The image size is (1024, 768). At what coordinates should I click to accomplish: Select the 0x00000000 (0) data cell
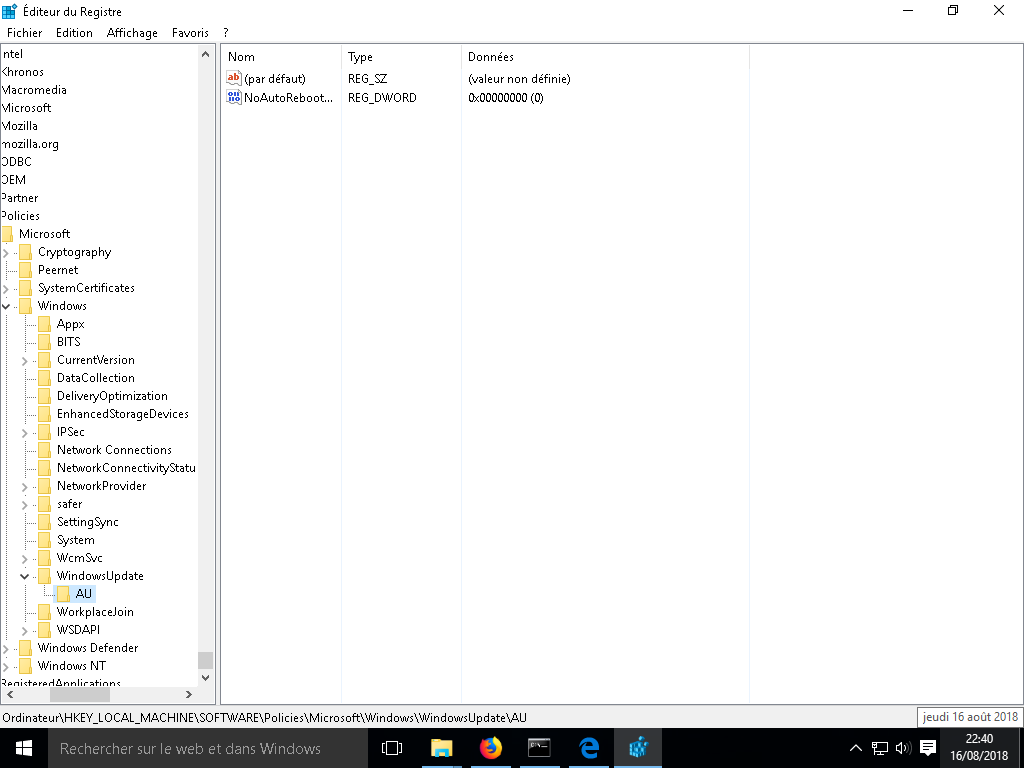coord(505,98)
